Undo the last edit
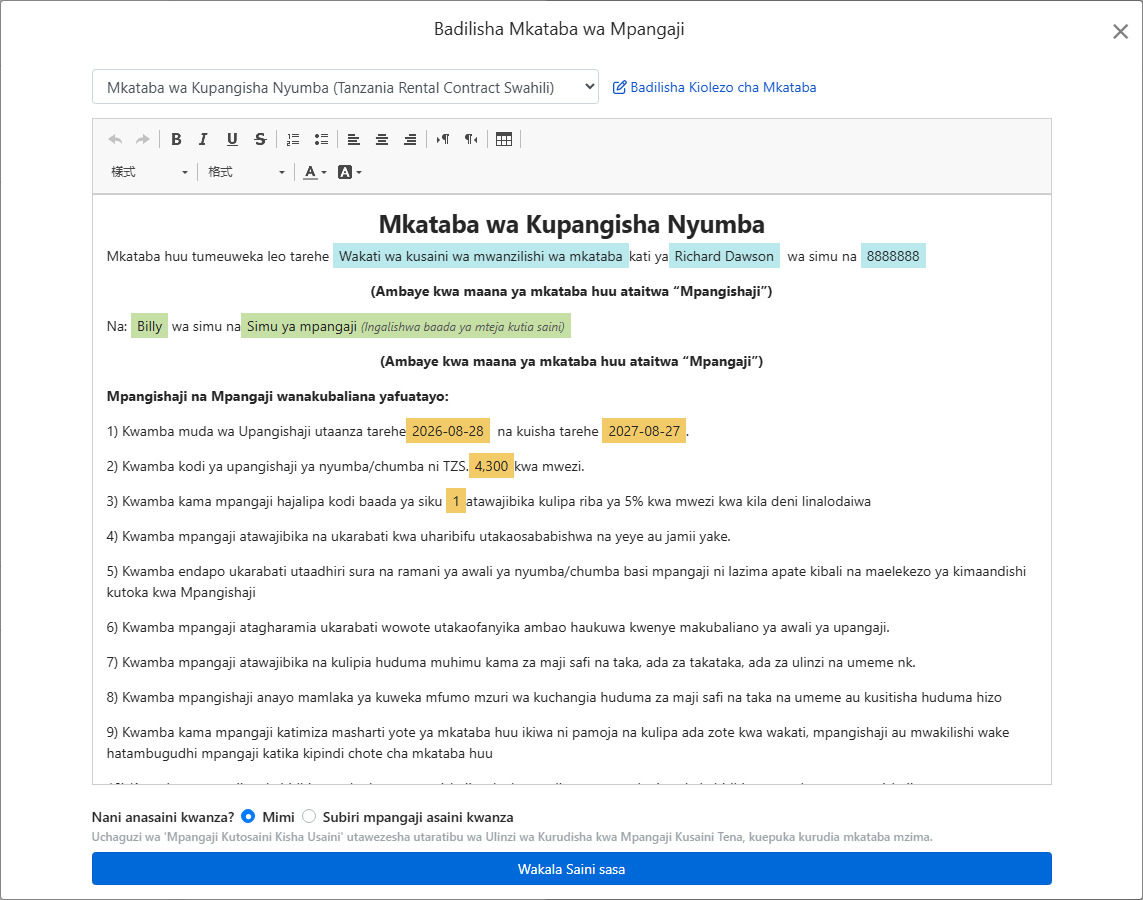The image size is (1143, 900). click(115, 139)
